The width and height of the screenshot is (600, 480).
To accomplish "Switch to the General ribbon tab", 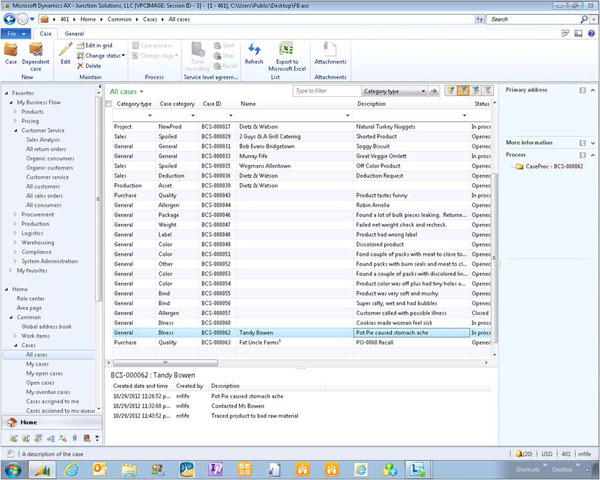I will pyautogui.click(x=74, y=33).
